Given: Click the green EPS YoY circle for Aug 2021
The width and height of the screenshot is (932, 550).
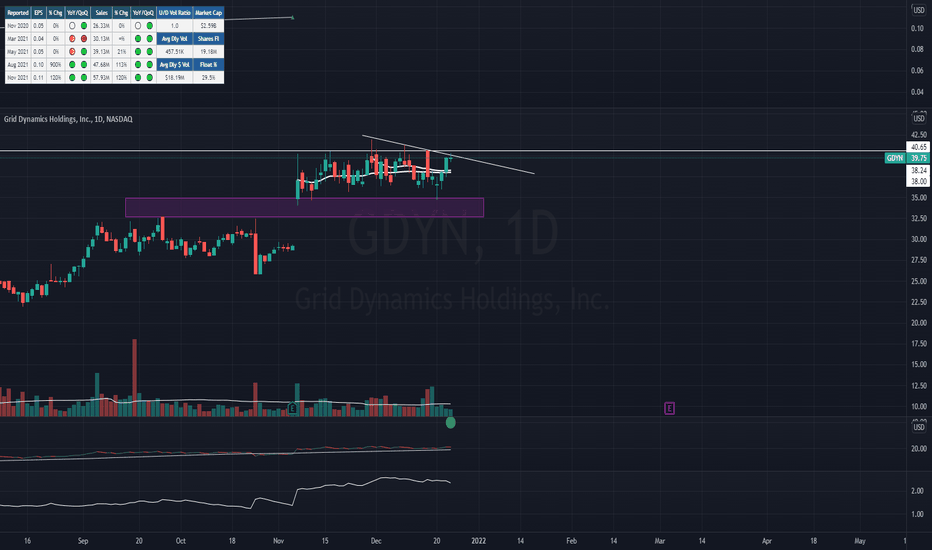Looking at the screenshot, I should tap(72, 64).
